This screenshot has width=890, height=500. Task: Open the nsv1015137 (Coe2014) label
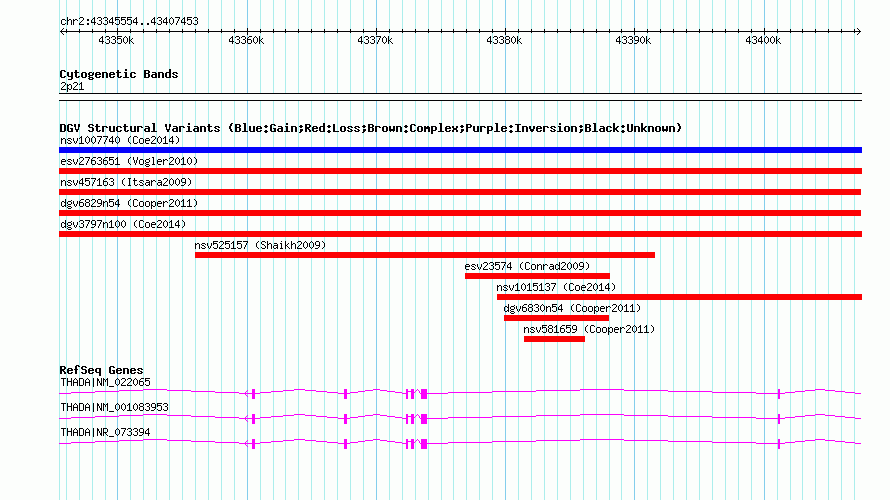click(x=556, y=287)
